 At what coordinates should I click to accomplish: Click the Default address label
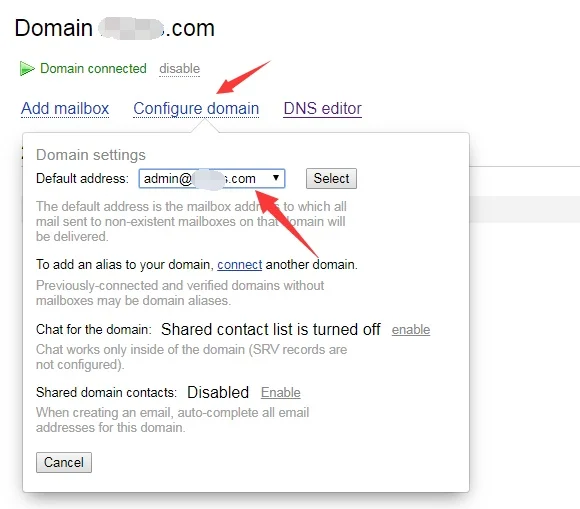pyautogui.click(x=82, y=179)
